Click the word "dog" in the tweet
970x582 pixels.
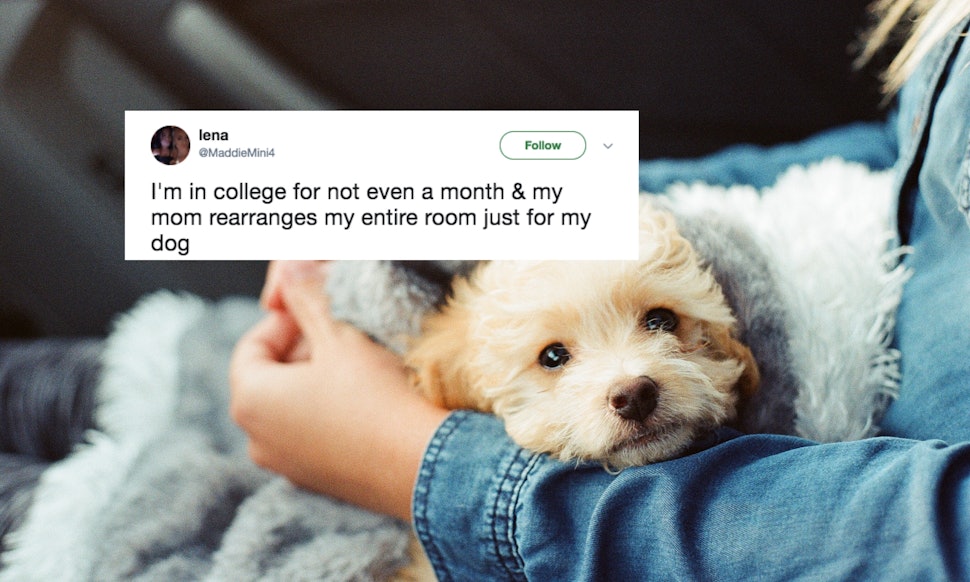tap(170, 243)
